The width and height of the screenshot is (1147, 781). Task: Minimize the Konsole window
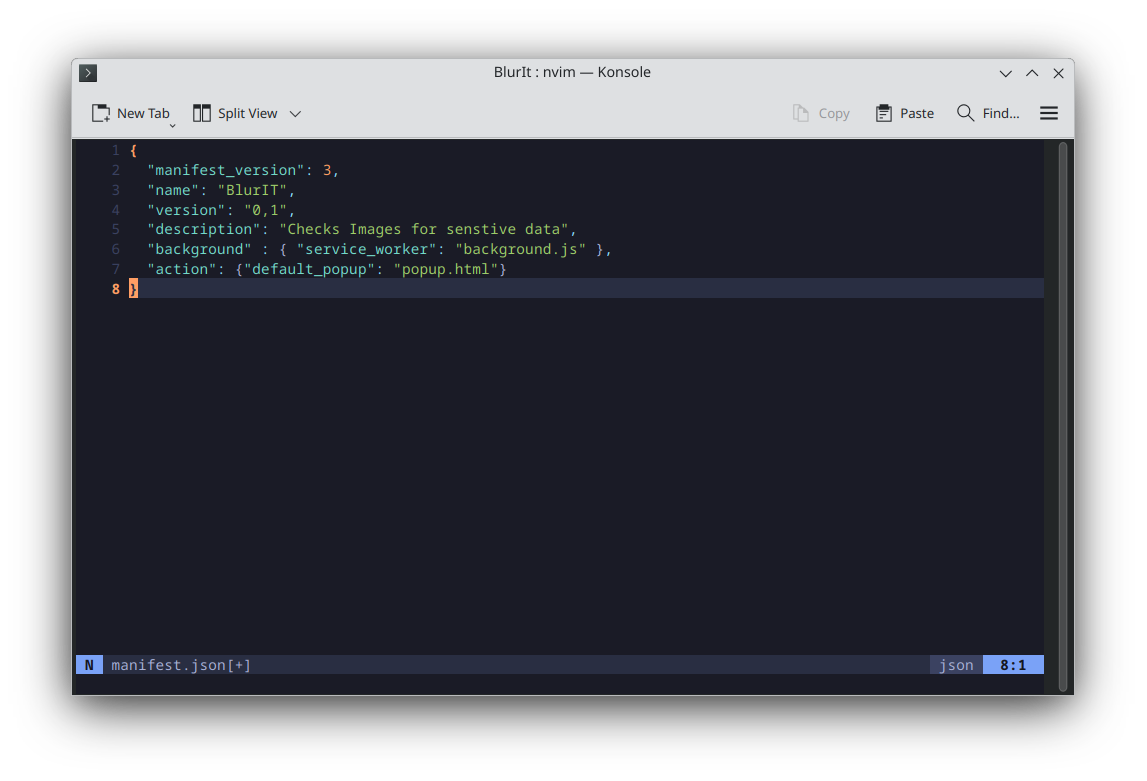point(1006,73)
